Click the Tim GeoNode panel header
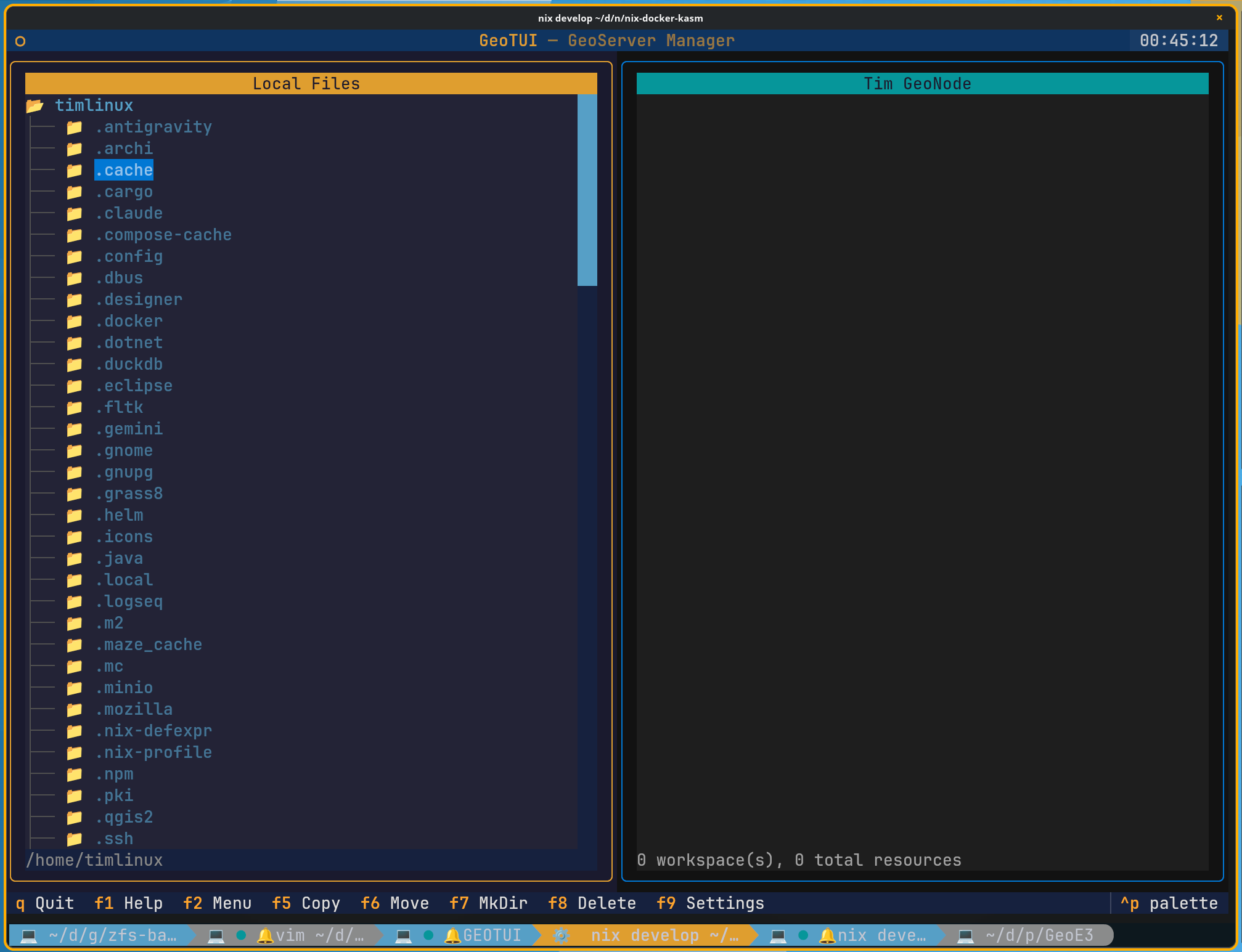 tap(923, 84)
